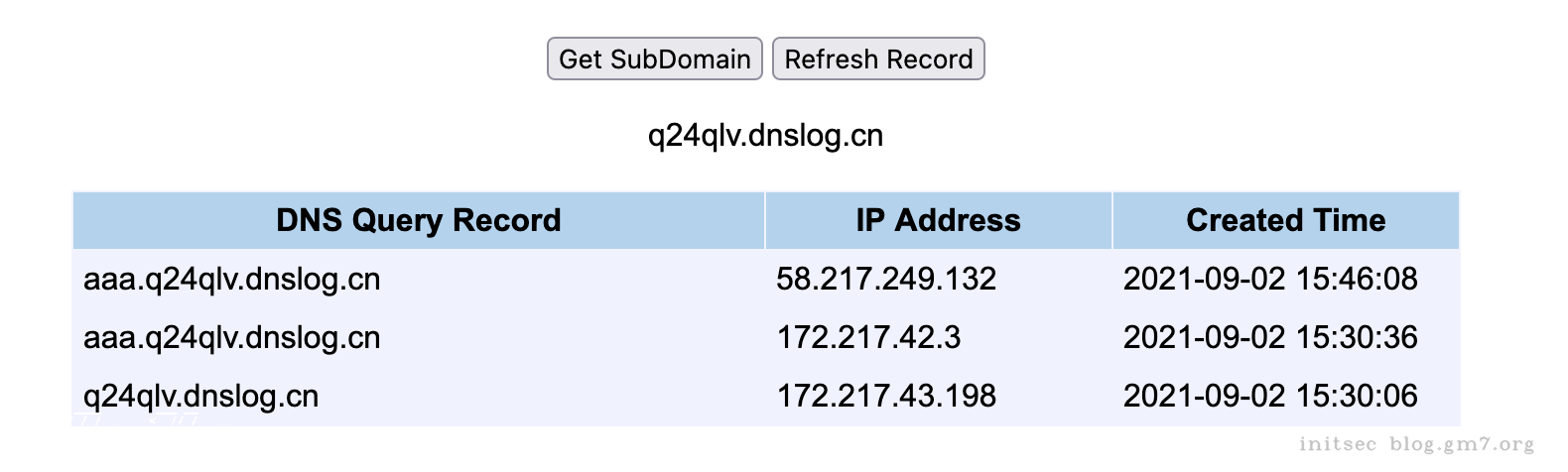1568x472 pixels.
Task: Select first aaa.q24qlv.dnslog.cn record entry
Action: pyautogui.click(x=231, y=279)
